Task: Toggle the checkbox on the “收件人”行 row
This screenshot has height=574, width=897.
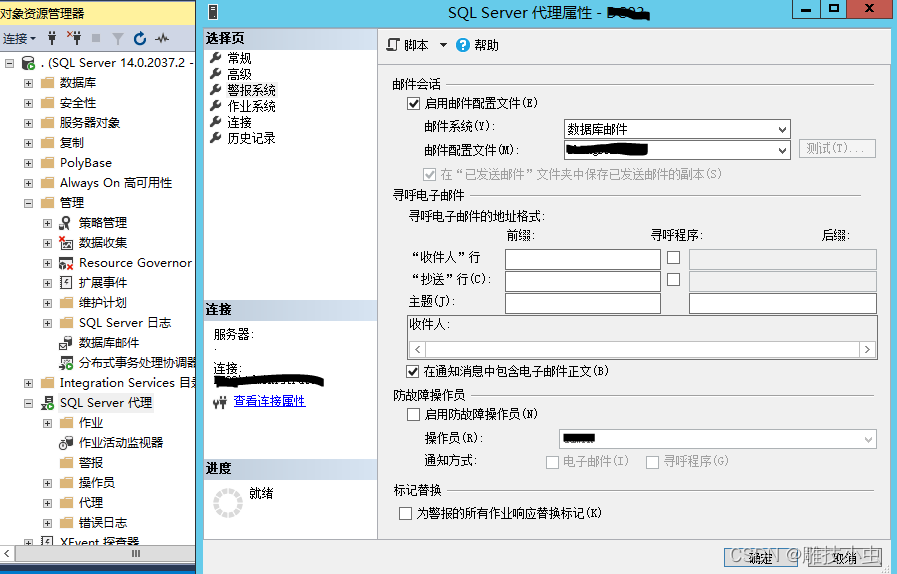Action: point(674,258)
